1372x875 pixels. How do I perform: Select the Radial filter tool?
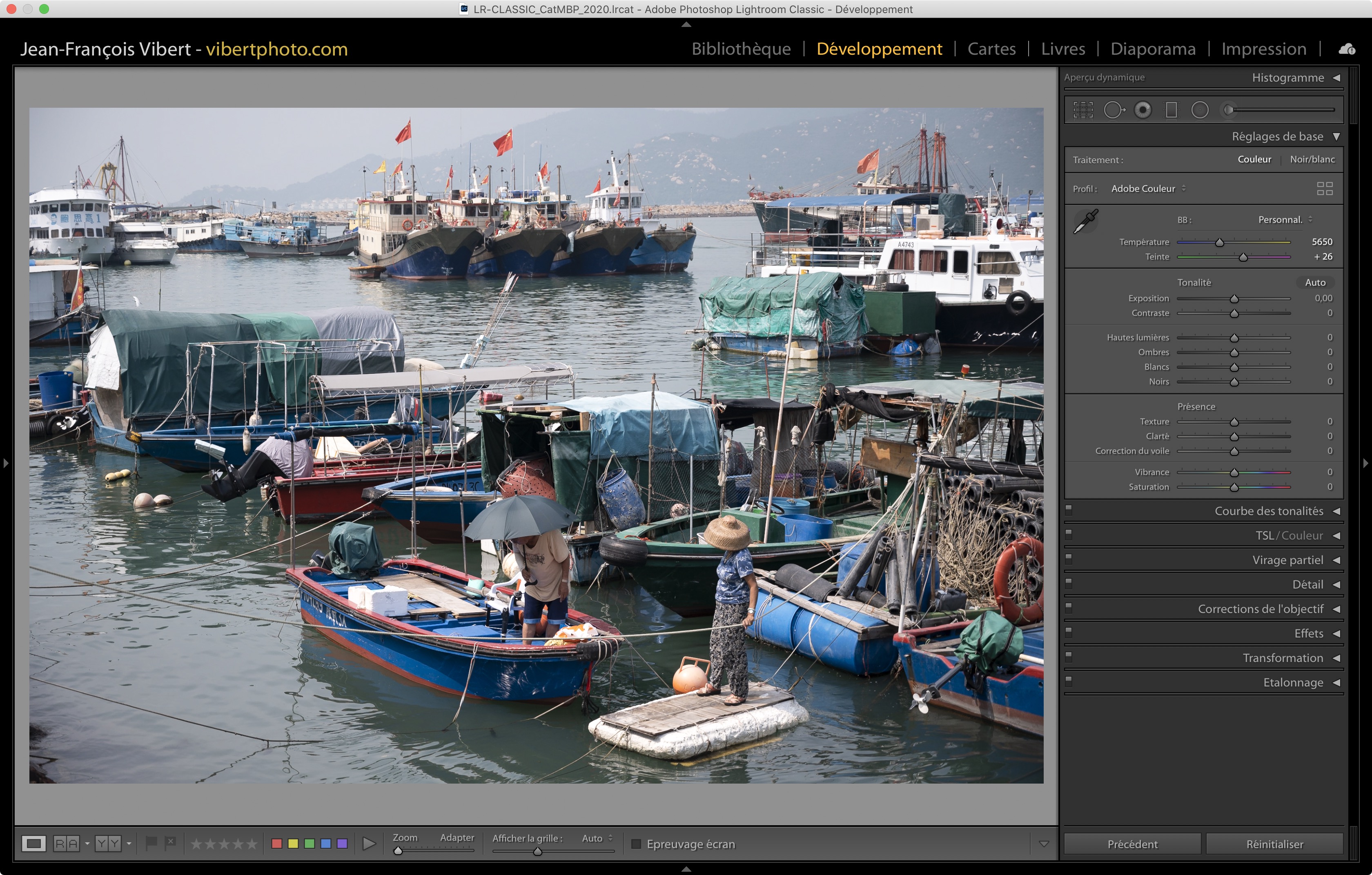click(1199, 110)
